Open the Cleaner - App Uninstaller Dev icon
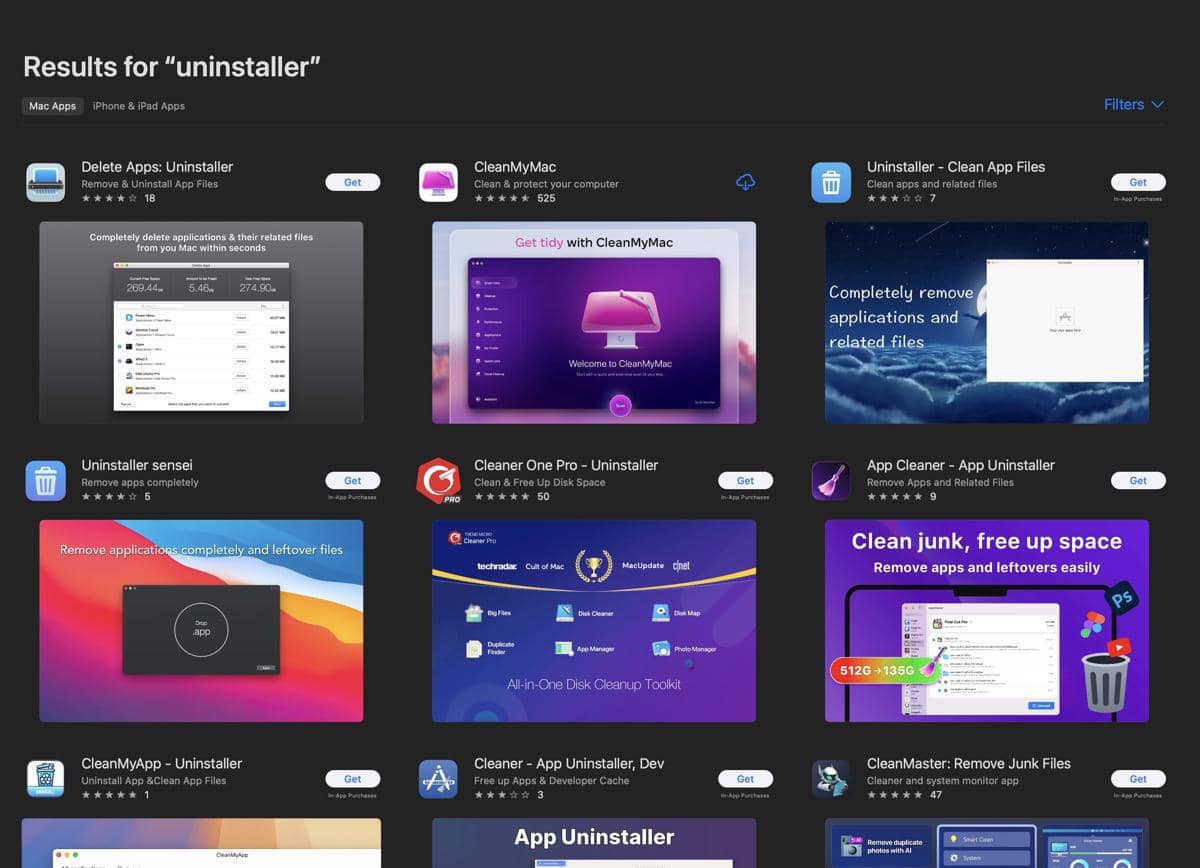Viewport: 1200px width, 868px height. [438, 778]
